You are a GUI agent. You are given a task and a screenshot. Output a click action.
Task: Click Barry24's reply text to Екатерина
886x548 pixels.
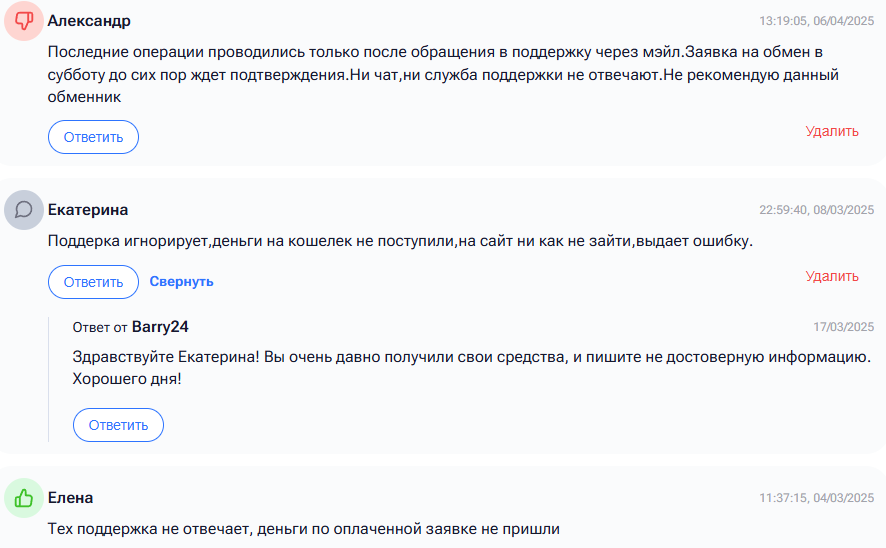(x=471, y=367)
